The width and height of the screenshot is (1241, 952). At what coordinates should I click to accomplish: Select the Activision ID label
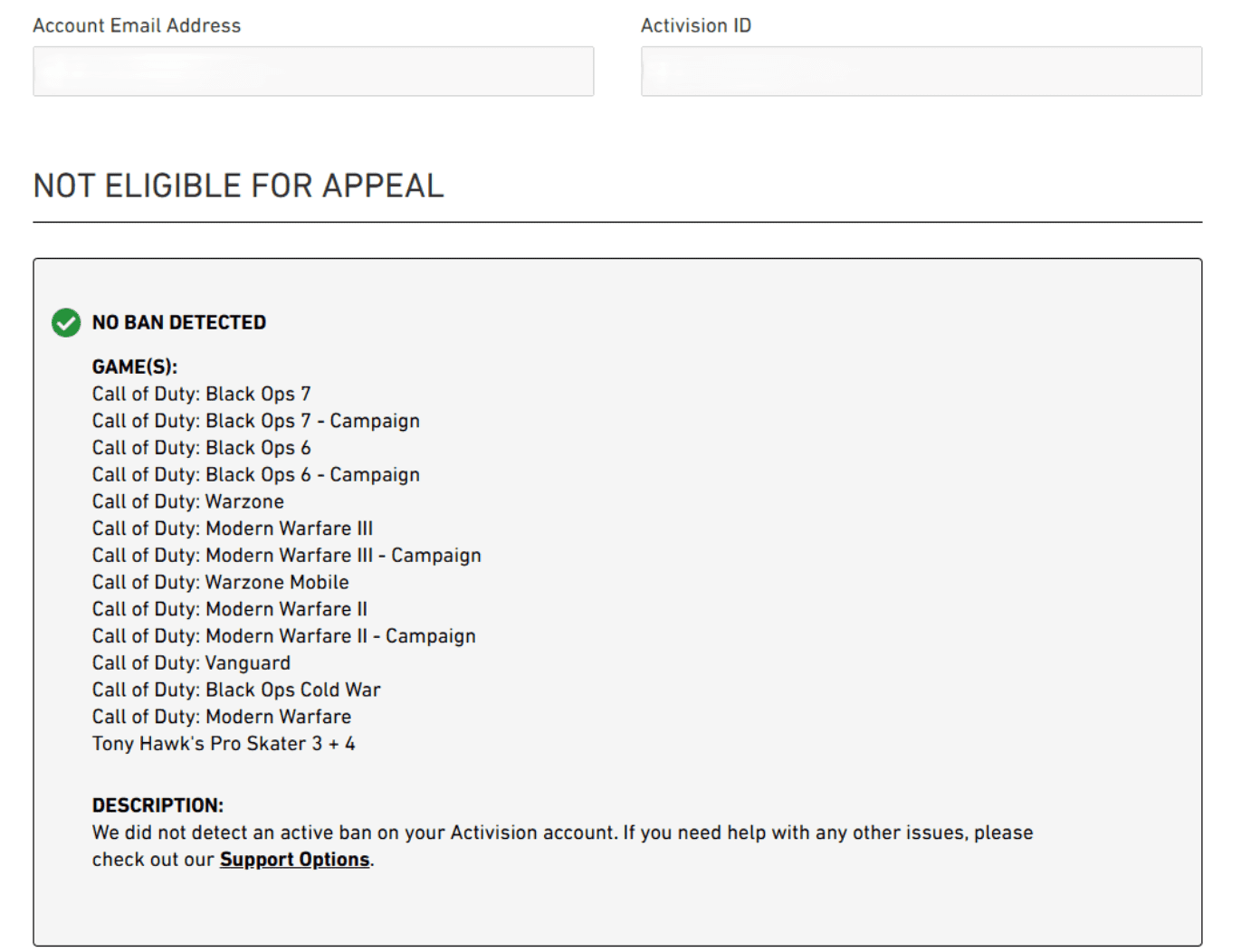695,25
